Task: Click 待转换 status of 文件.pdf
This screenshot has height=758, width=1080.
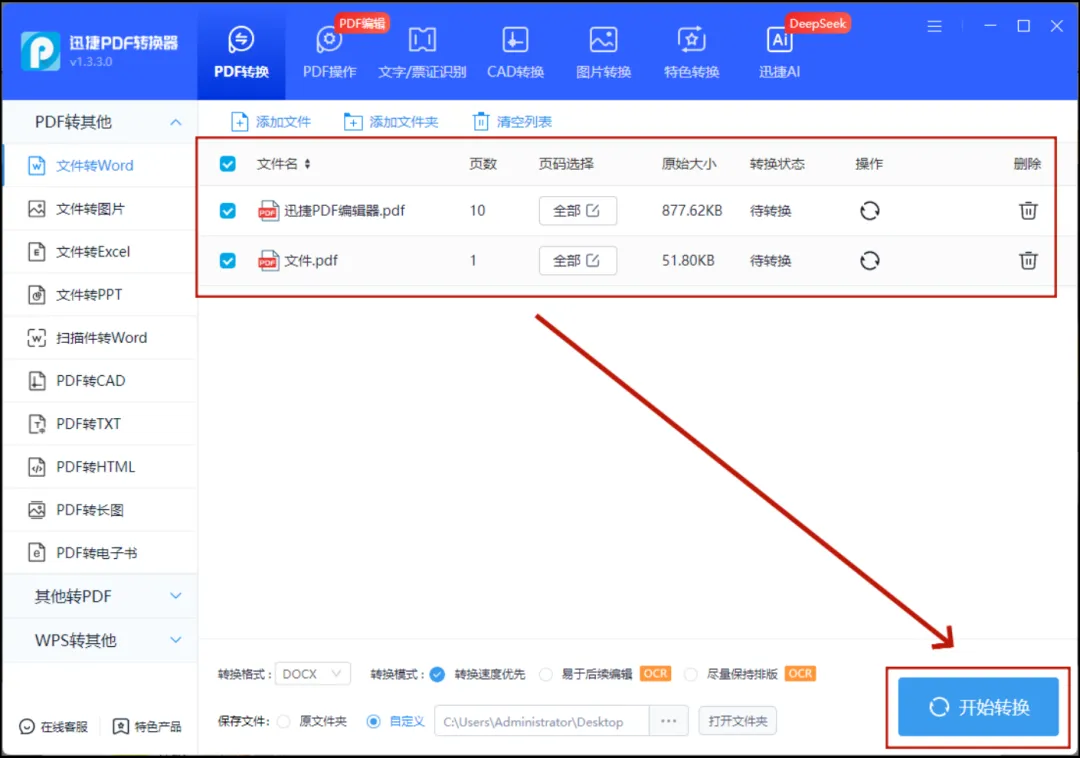Action: [770, 261]
